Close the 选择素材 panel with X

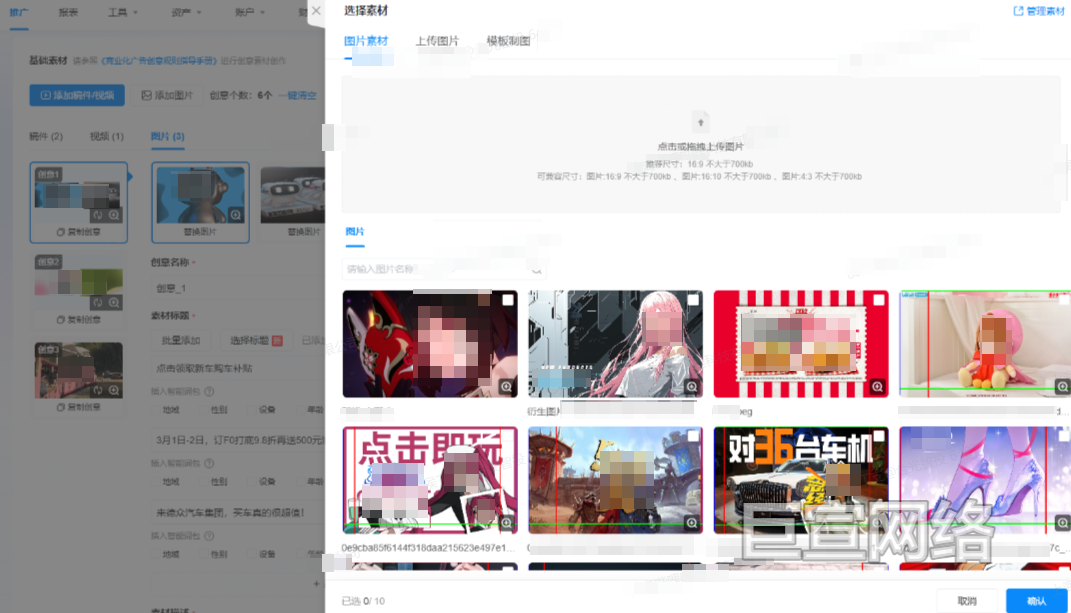click(316, 11)
